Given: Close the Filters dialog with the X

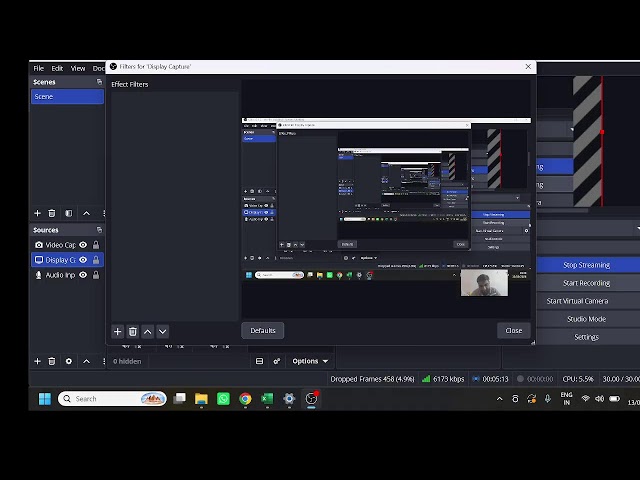Looking at the screenshot, I should coord(528,67).
